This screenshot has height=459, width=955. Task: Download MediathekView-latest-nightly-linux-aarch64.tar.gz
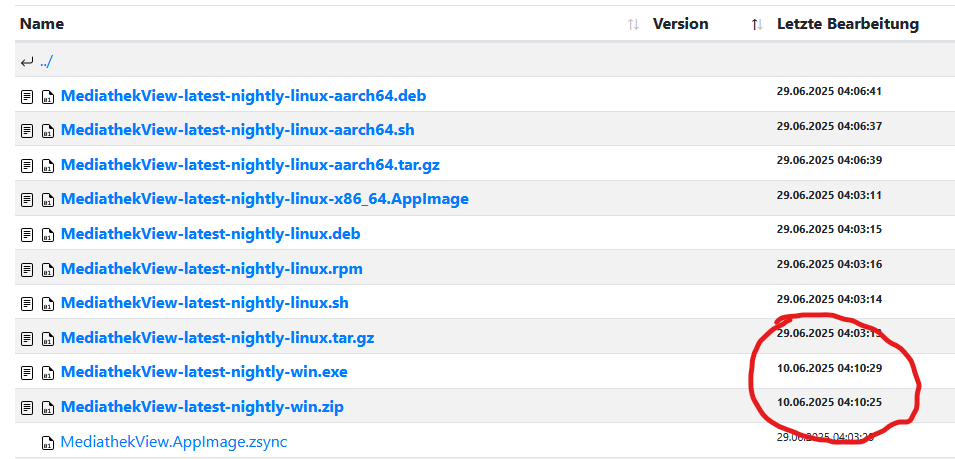[250, 165]
